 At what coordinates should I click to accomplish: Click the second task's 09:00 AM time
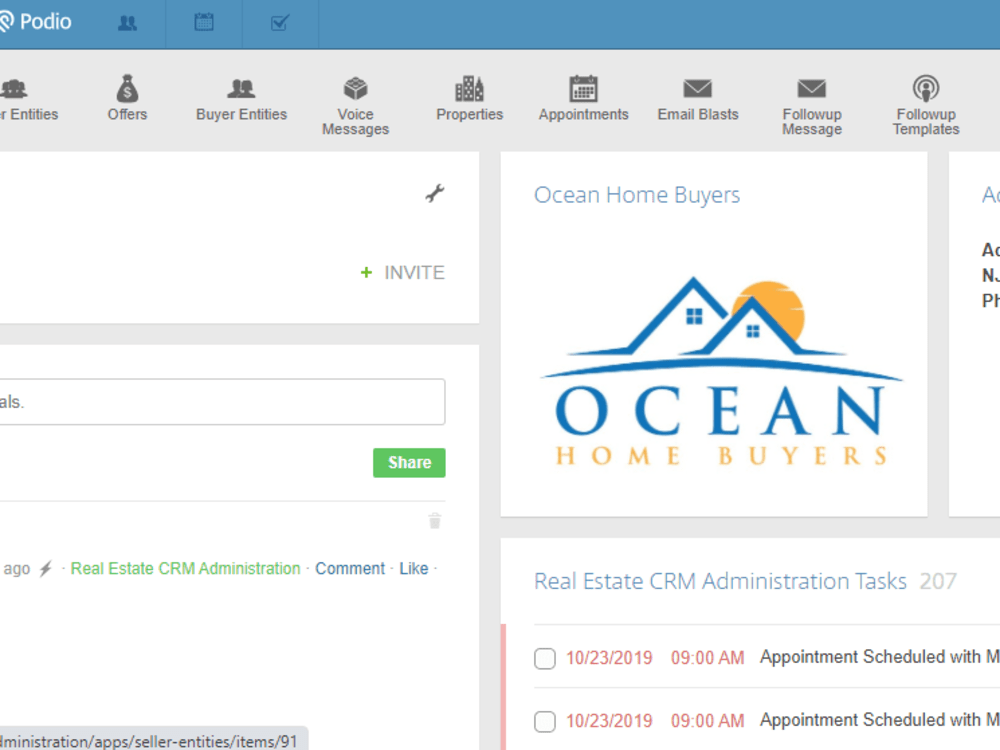coord(707,721)
